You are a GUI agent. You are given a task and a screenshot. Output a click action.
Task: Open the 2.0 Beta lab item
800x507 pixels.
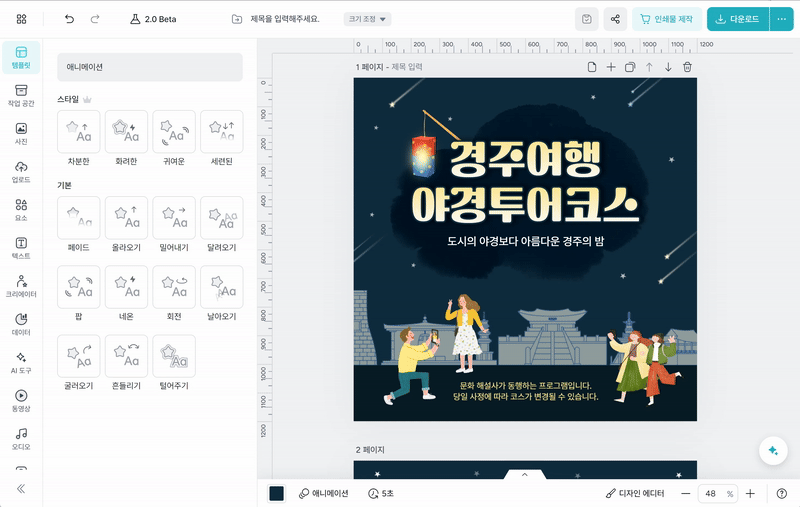(x=153, y=19)
